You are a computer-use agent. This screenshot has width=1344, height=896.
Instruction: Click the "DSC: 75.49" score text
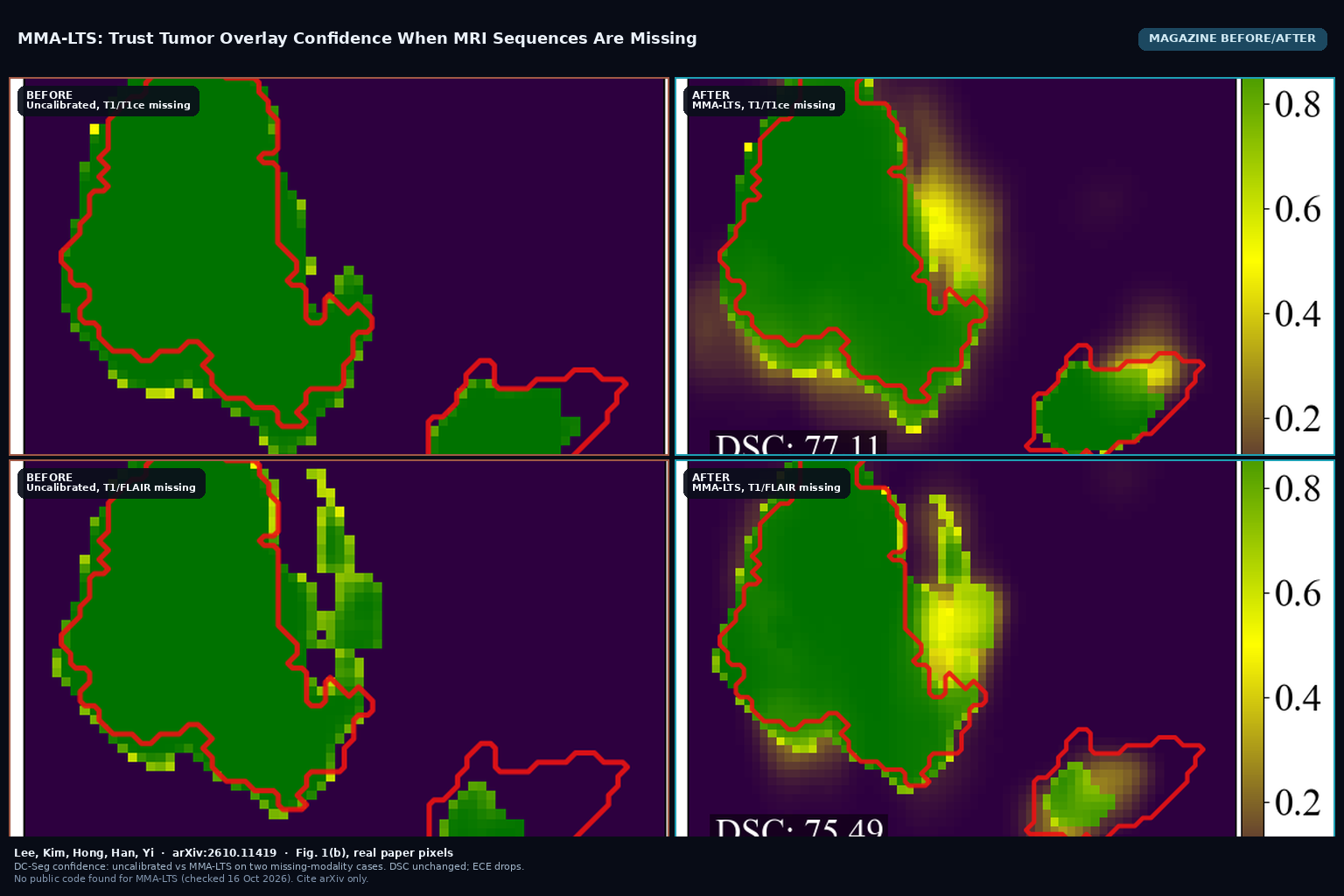(798, 826)
